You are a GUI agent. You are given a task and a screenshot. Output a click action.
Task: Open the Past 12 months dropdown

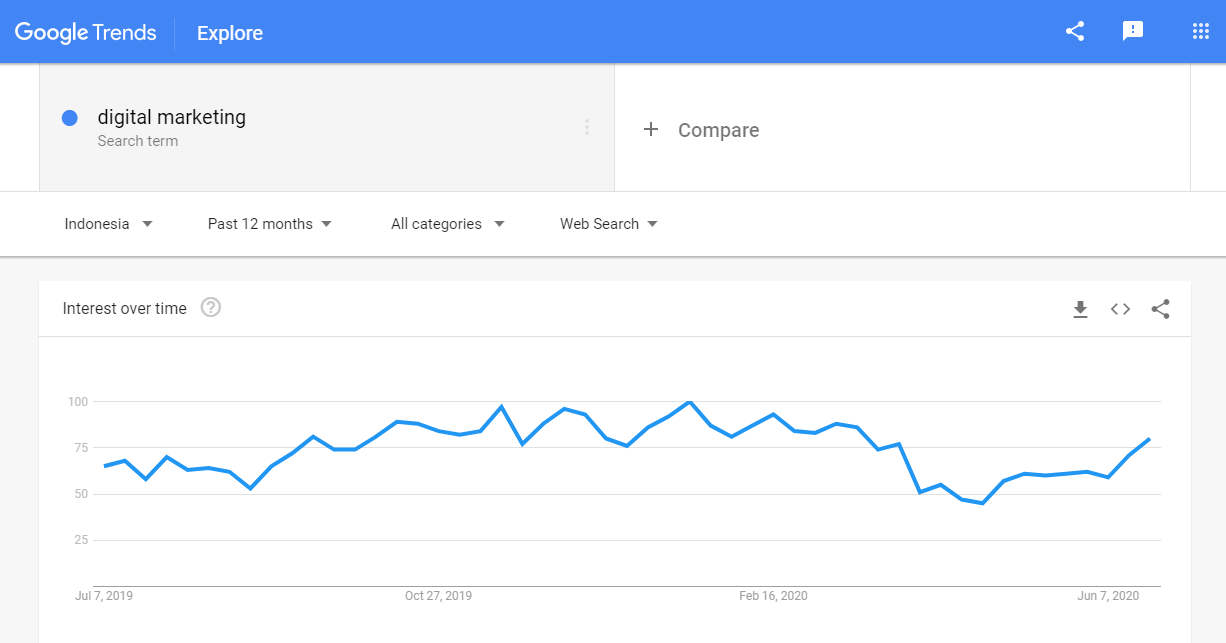pos(269,224)
